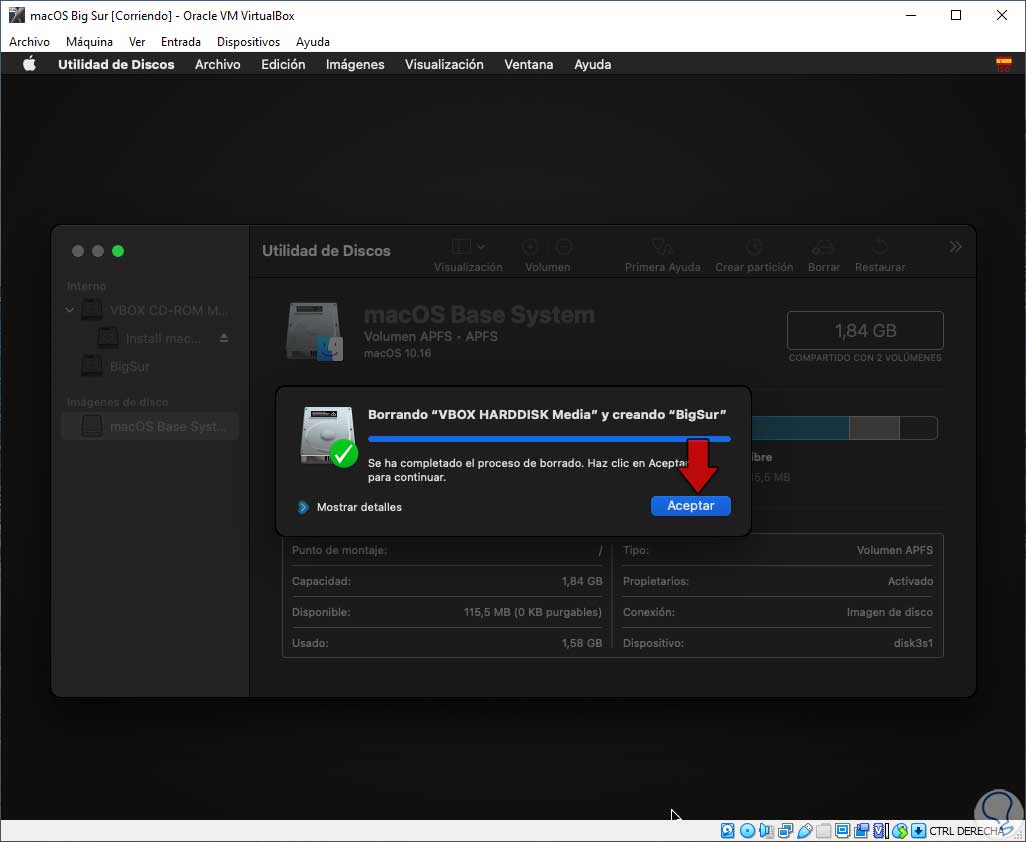Open the Imágenes menu

[x=355, y=64]
